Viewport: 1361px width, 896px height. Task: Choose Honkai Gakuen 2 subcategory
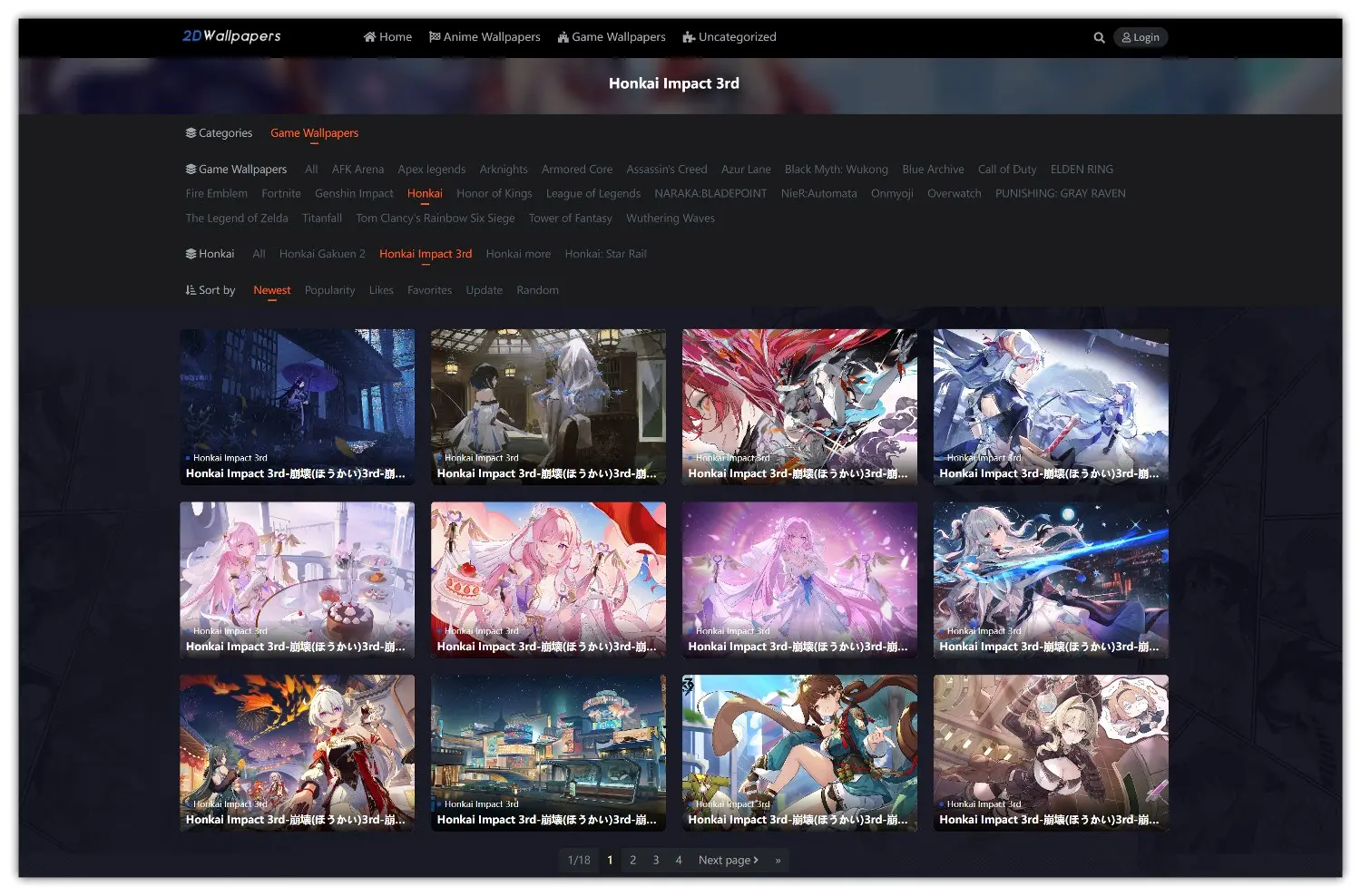point(322,254)
